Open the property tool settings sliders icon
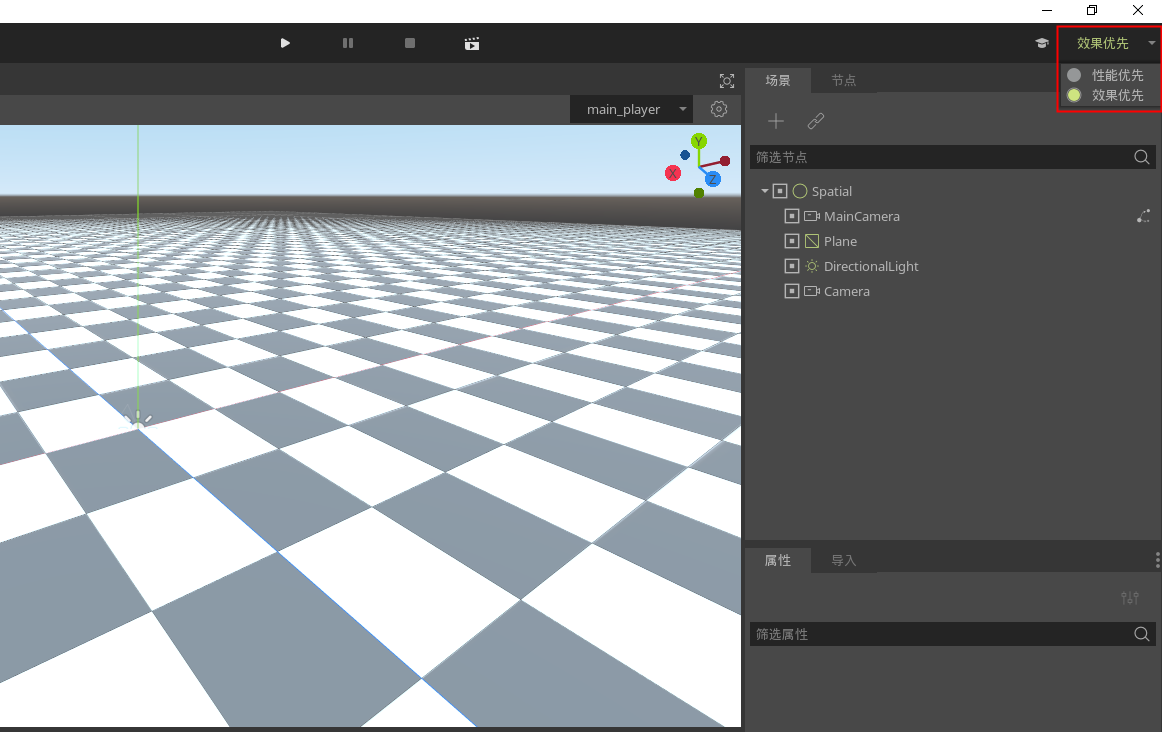Screen dimensions: 1162x732 [1130, 597]
